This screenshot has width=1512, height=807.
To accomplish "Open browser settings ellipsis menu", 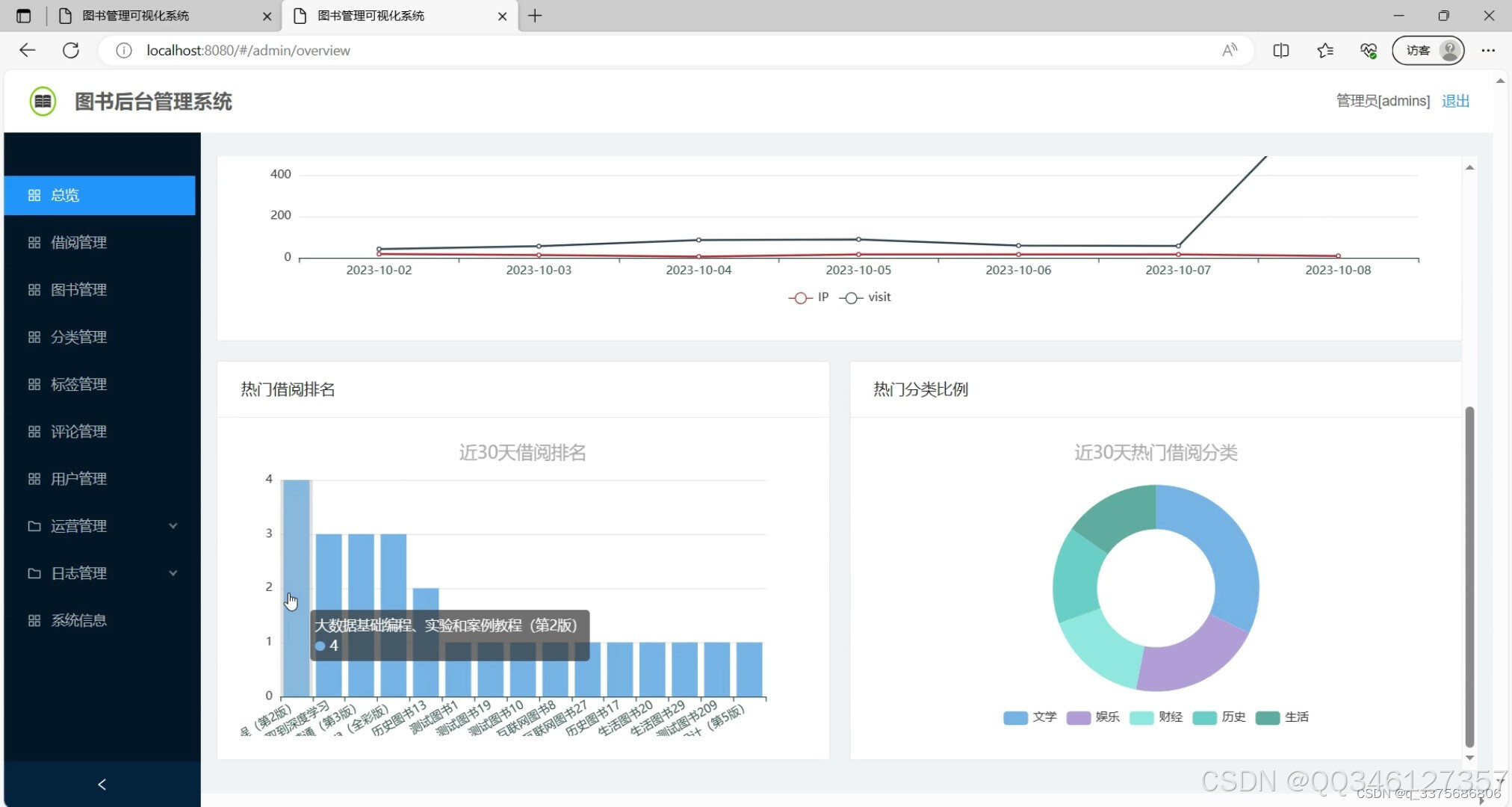I will (1488, 50).
